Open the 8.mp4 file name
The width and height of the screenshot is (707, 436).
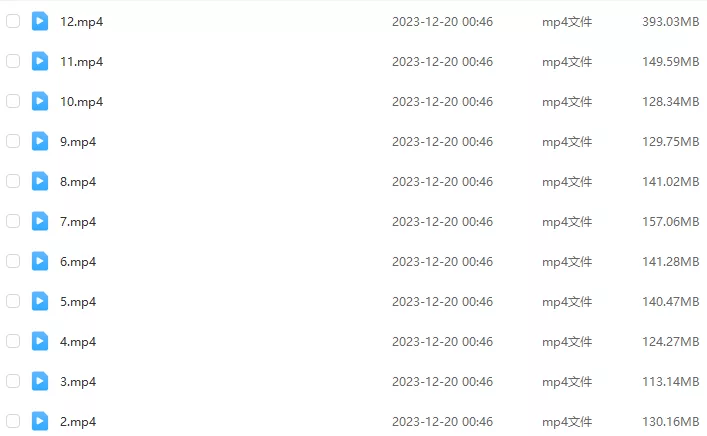point(78,182)
